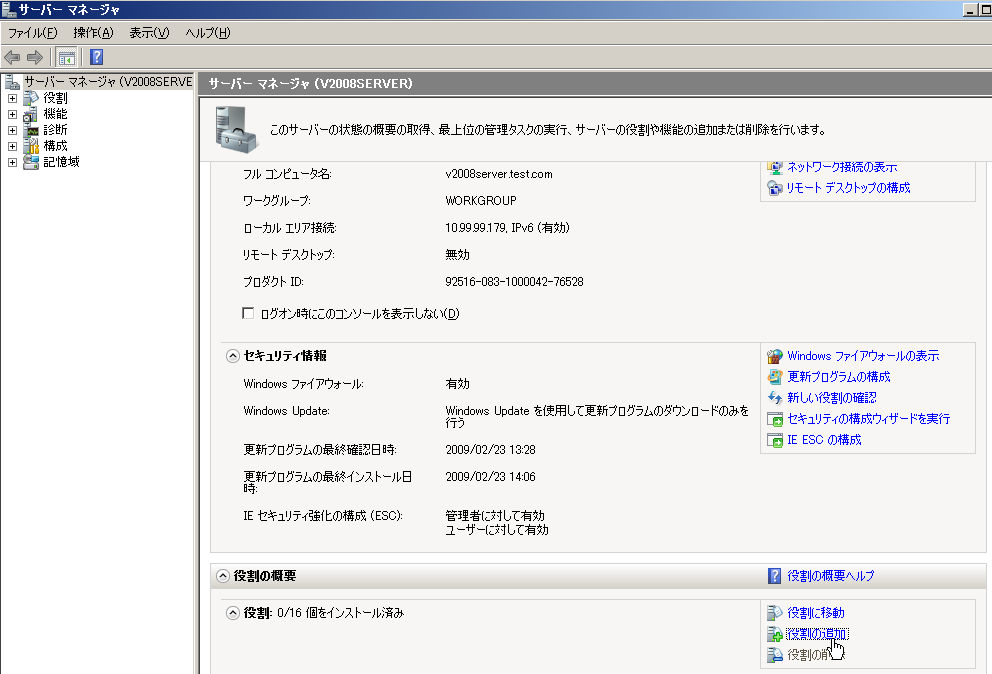Select 記憶域 in the tree

coord(61,162)
